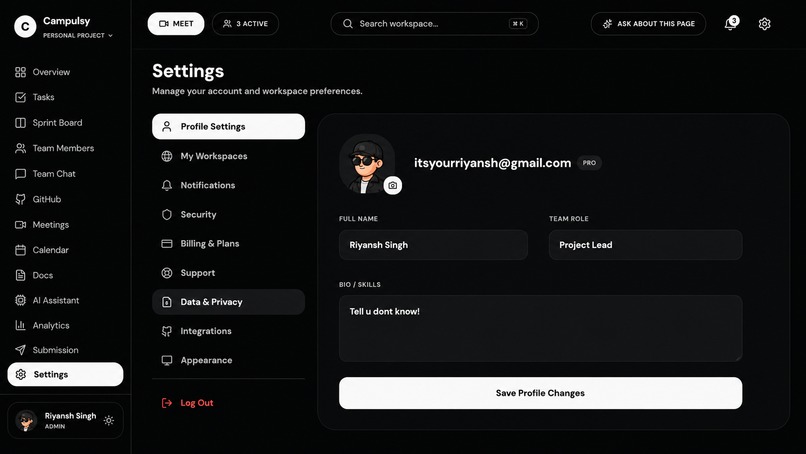Open Team Members page
806x454 pixels.
(65, 148)
